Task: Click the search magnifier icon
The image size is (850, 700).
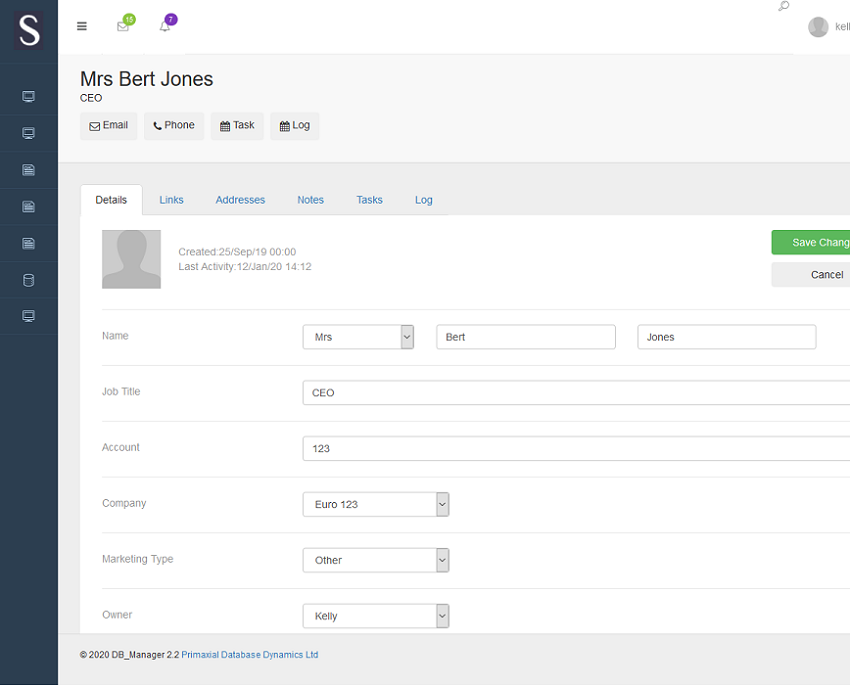Action: [x=783, y=7]
